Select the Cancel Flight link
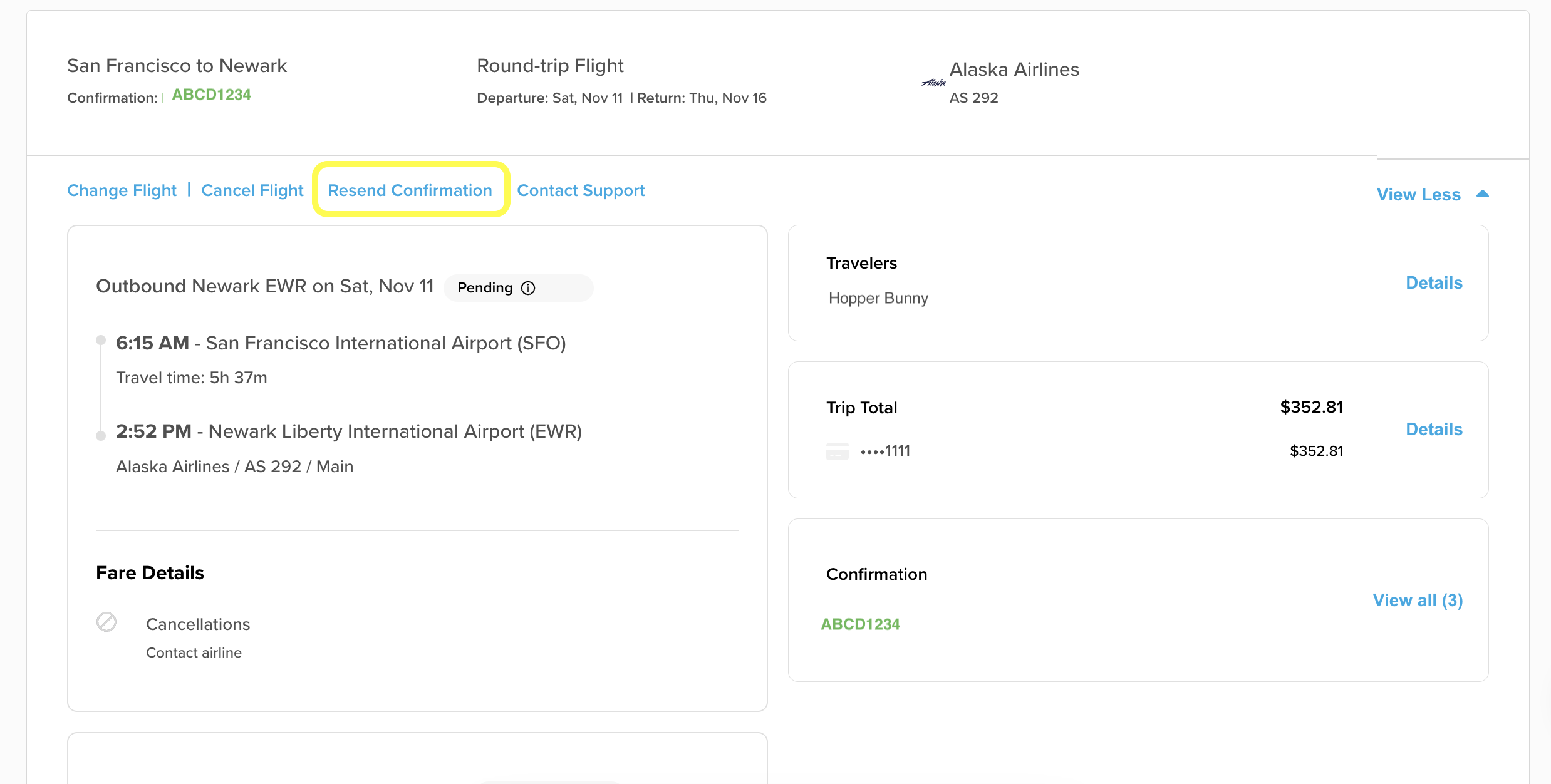1551x784 pixels. pos(252,190)
